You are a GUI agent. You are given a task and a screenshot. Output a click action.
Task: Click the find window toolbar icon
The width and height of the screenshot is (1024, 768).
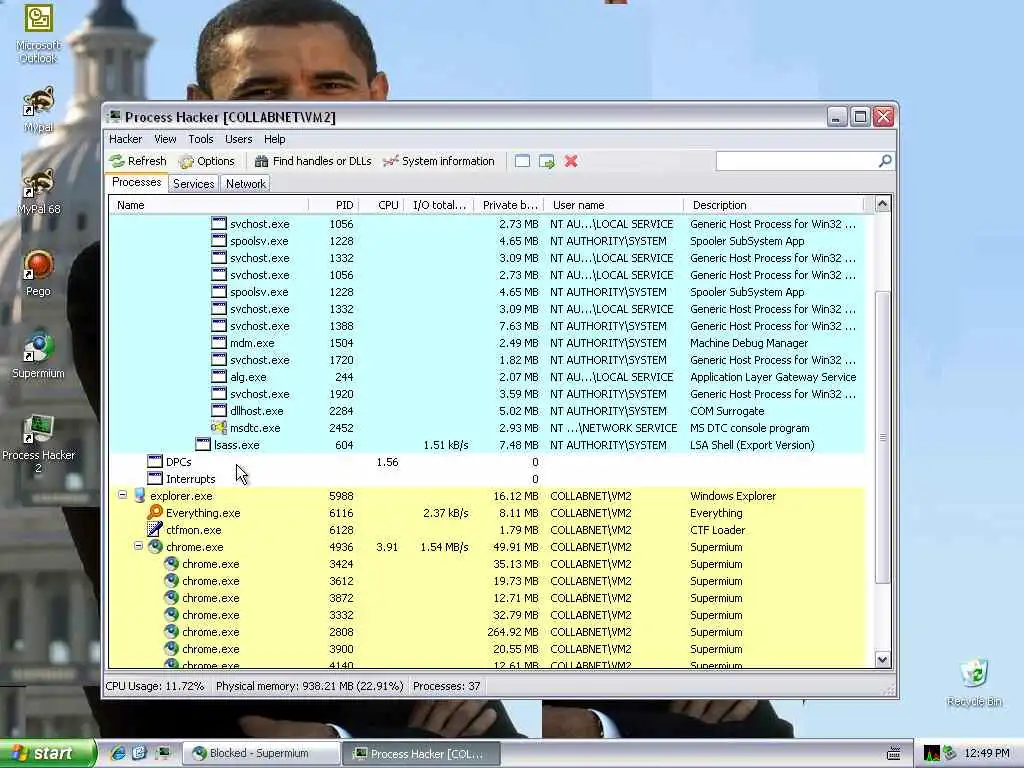point(522,161)
